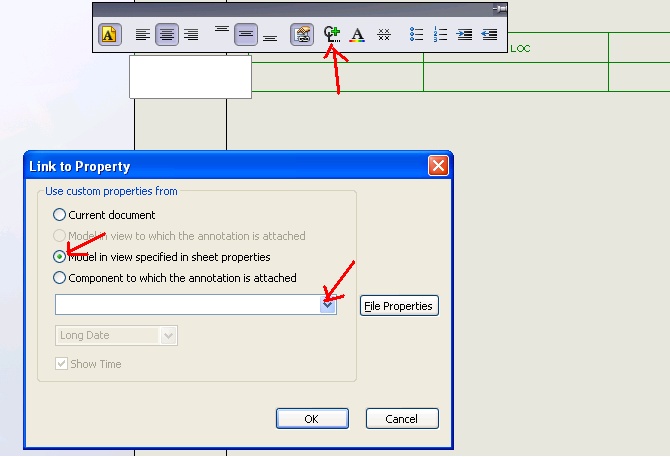Open File Properties dialog
Screen dimensions: 670x457
[x=399, y=306]
